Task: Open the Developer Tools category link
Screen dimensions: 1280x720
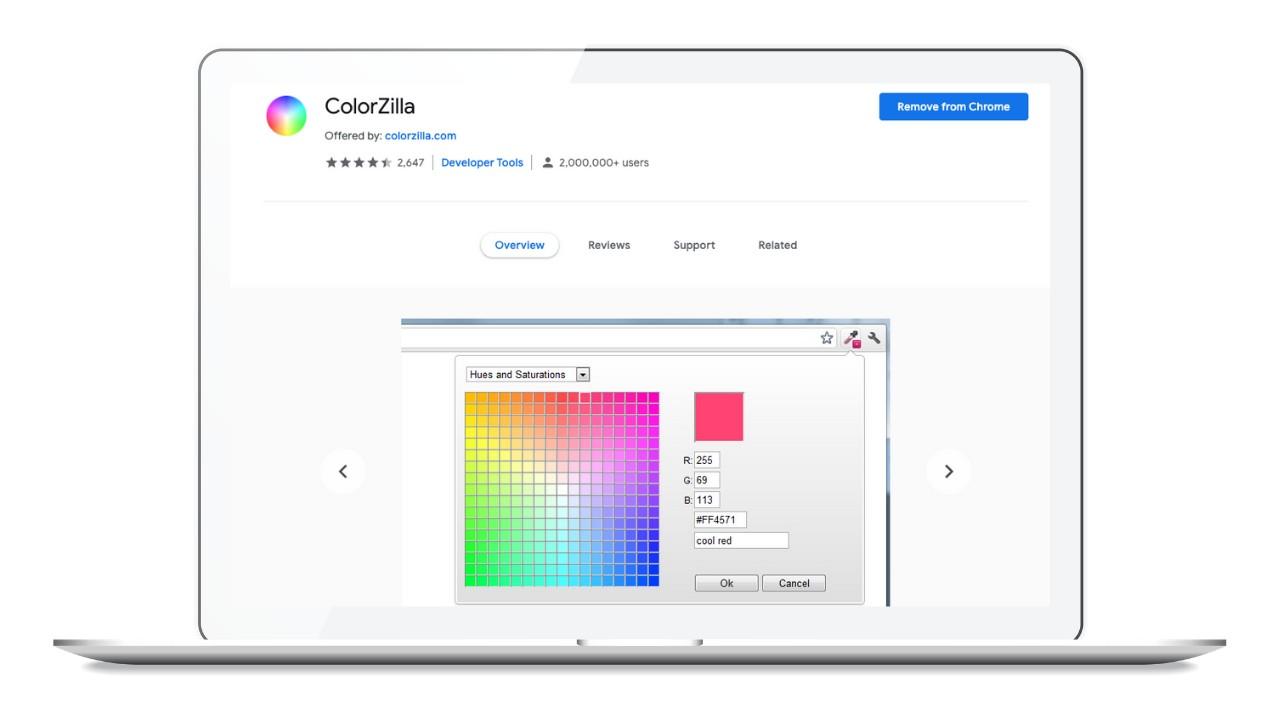Action: [482, 163]
